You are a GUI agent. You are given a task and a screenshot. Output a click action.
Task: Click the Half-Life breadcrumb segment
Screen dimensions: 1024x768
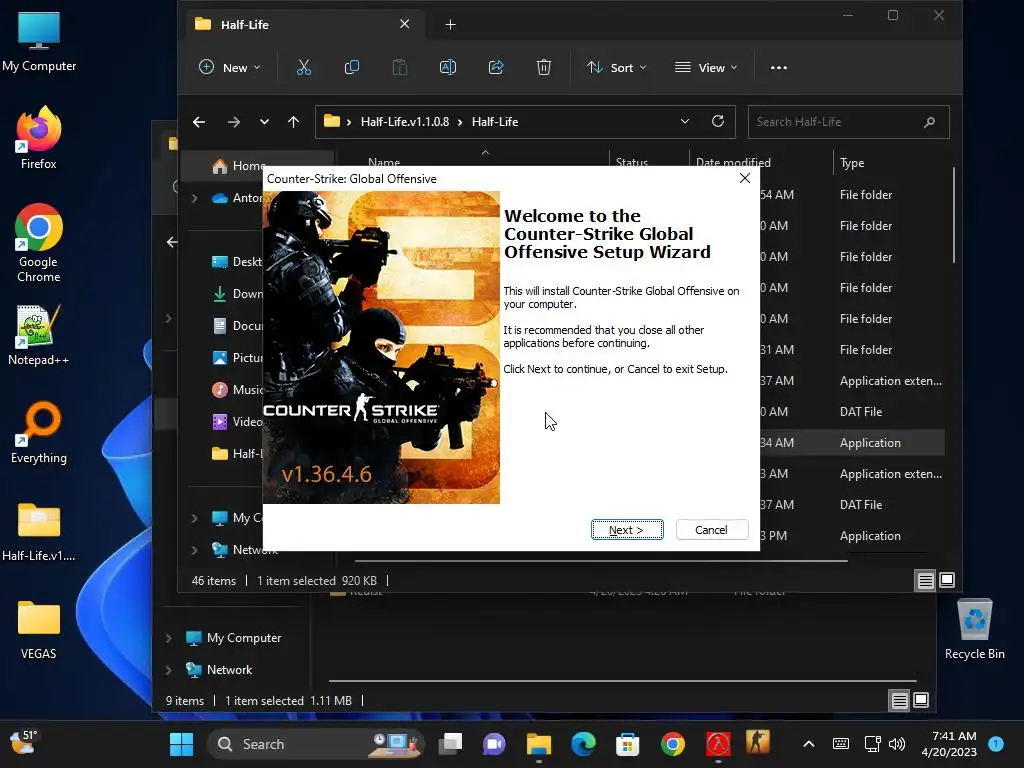(x=495, y=122)
